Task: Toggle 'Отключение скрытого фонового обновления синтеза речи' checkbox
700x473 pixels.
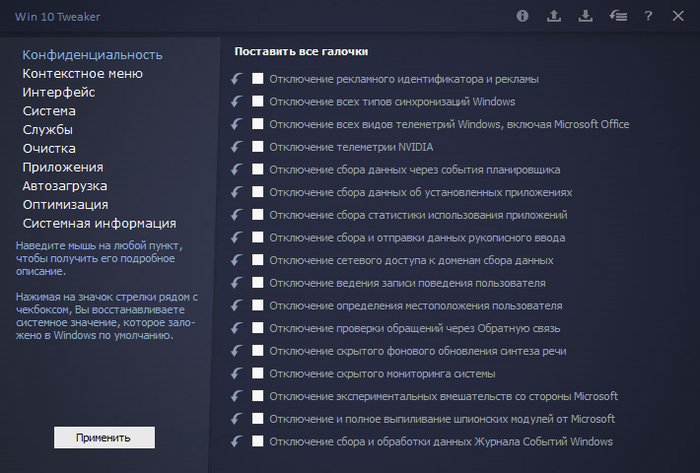Action: coord(258,351)
